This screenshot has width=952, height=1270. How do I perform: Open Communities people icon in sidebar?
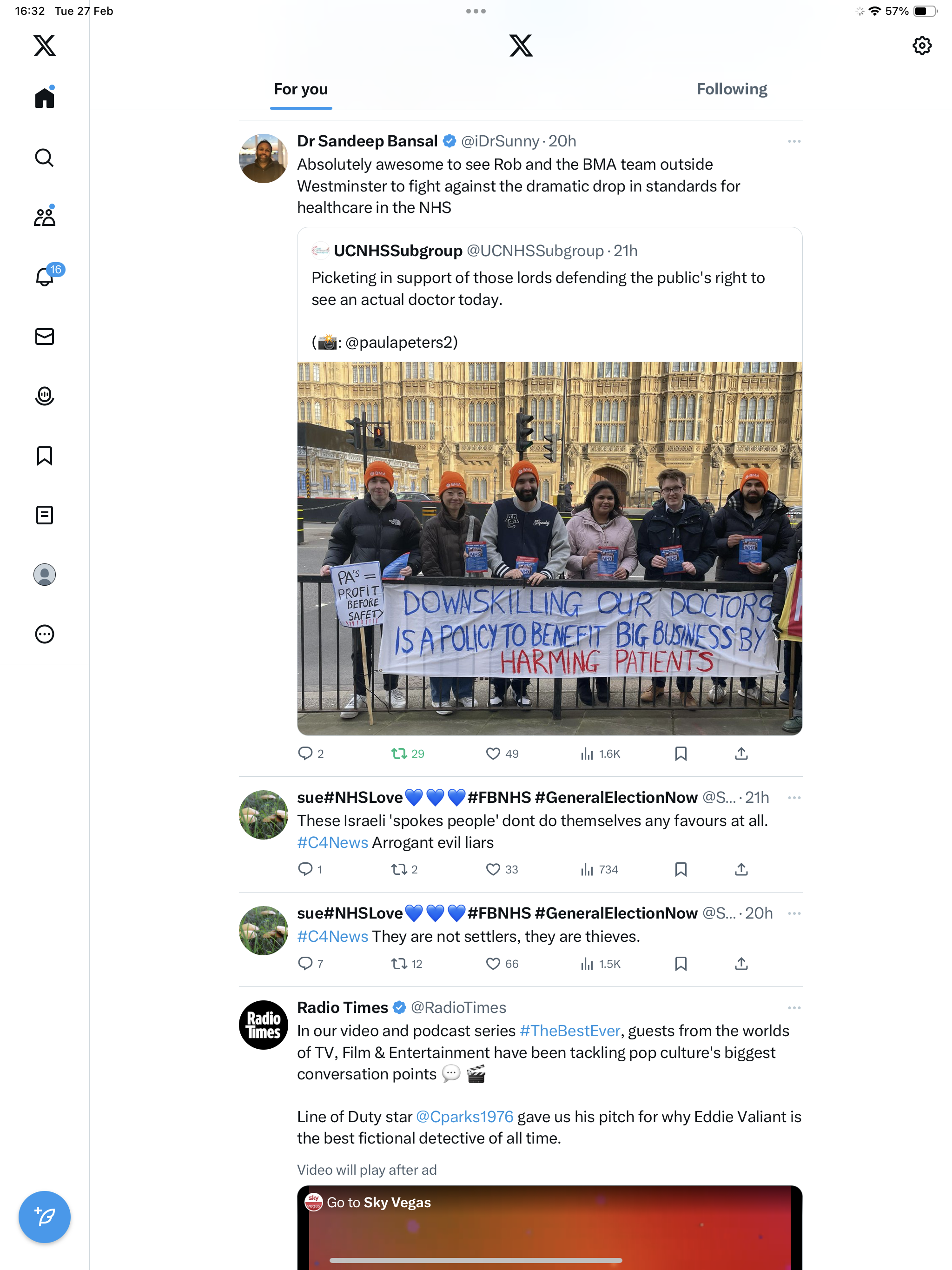coord(44,217)
